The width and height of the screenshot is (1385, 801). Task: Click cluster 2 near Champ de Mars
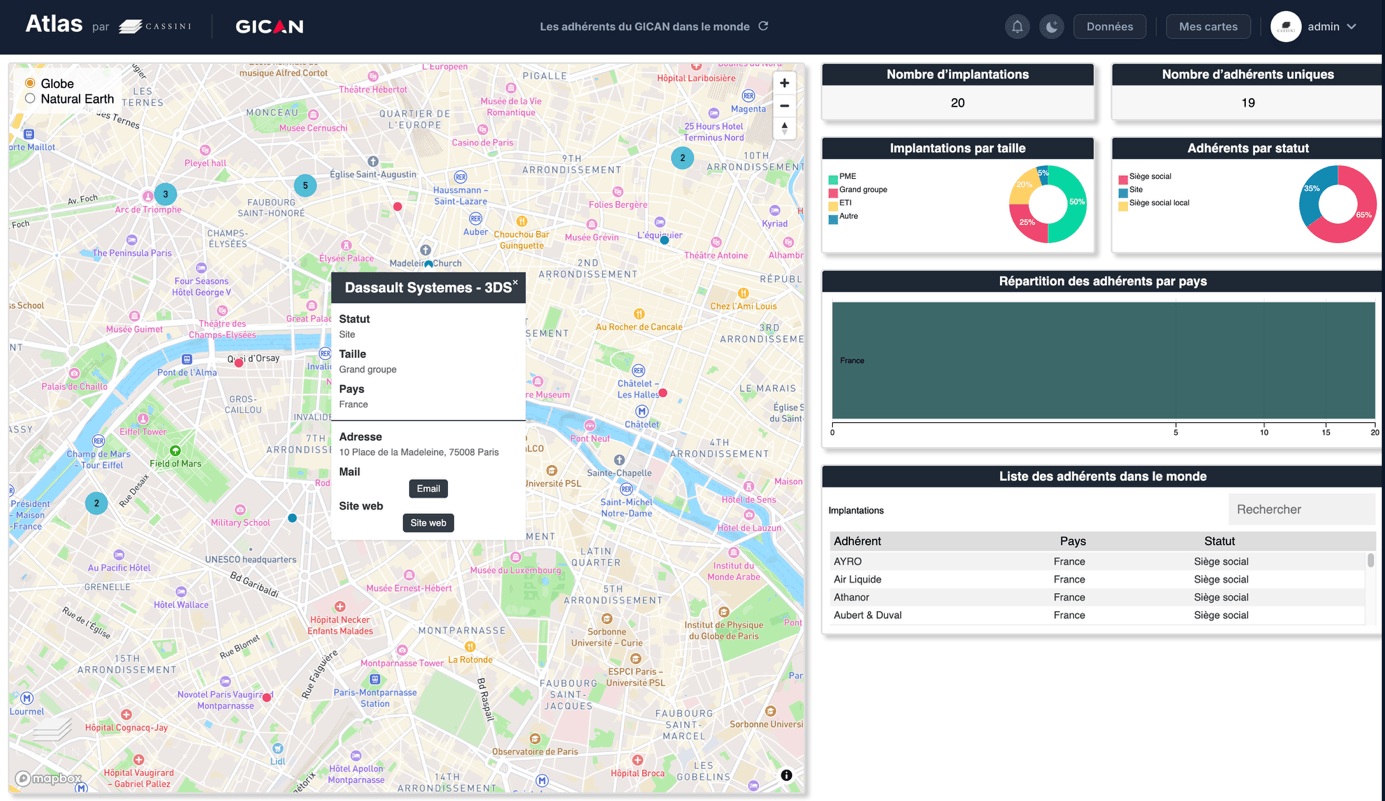pyautogui.click(x=96, y=503)
